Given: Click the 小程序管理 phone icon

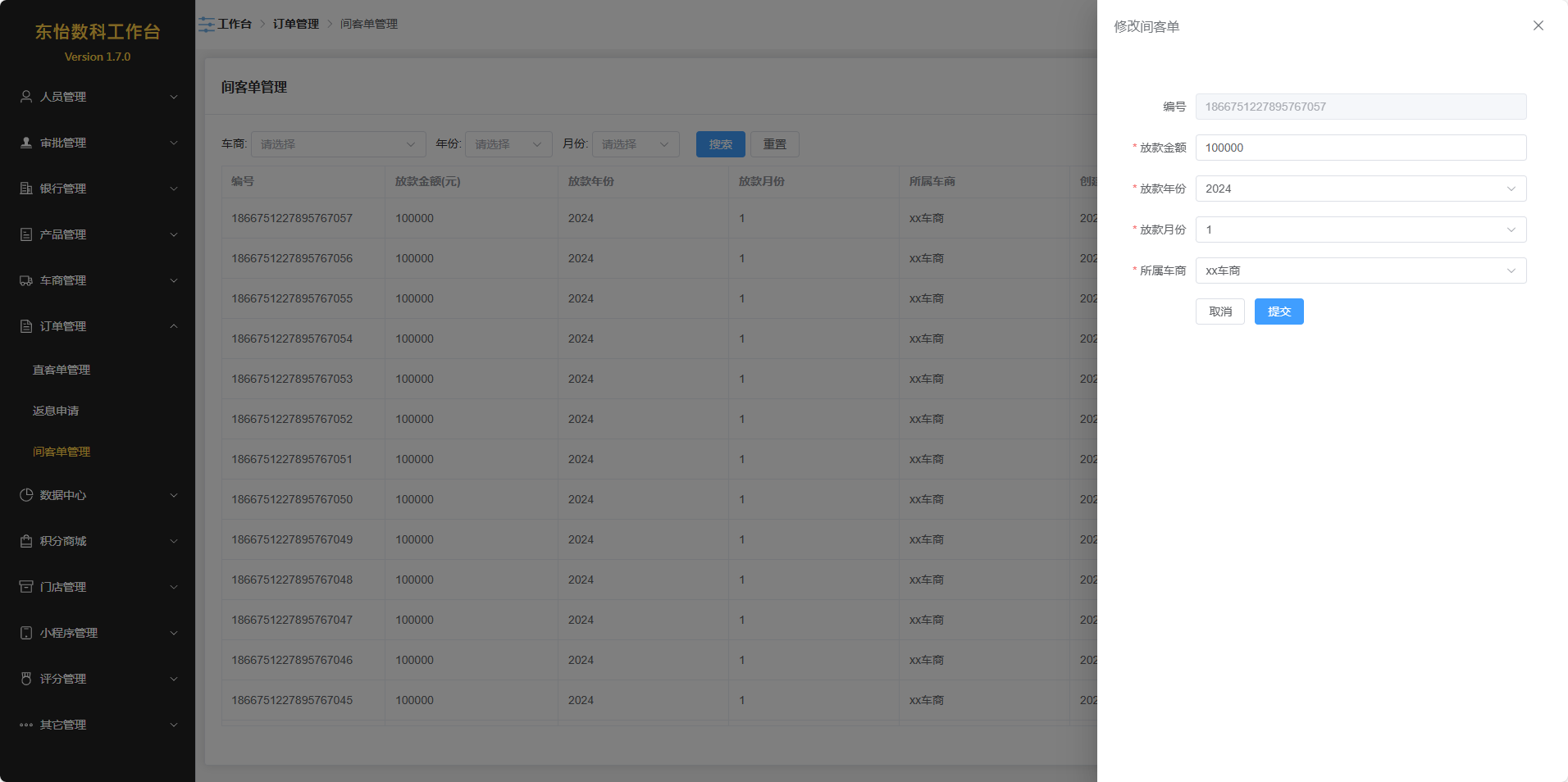Looking at the screenshot, I should tap(26, 633).
